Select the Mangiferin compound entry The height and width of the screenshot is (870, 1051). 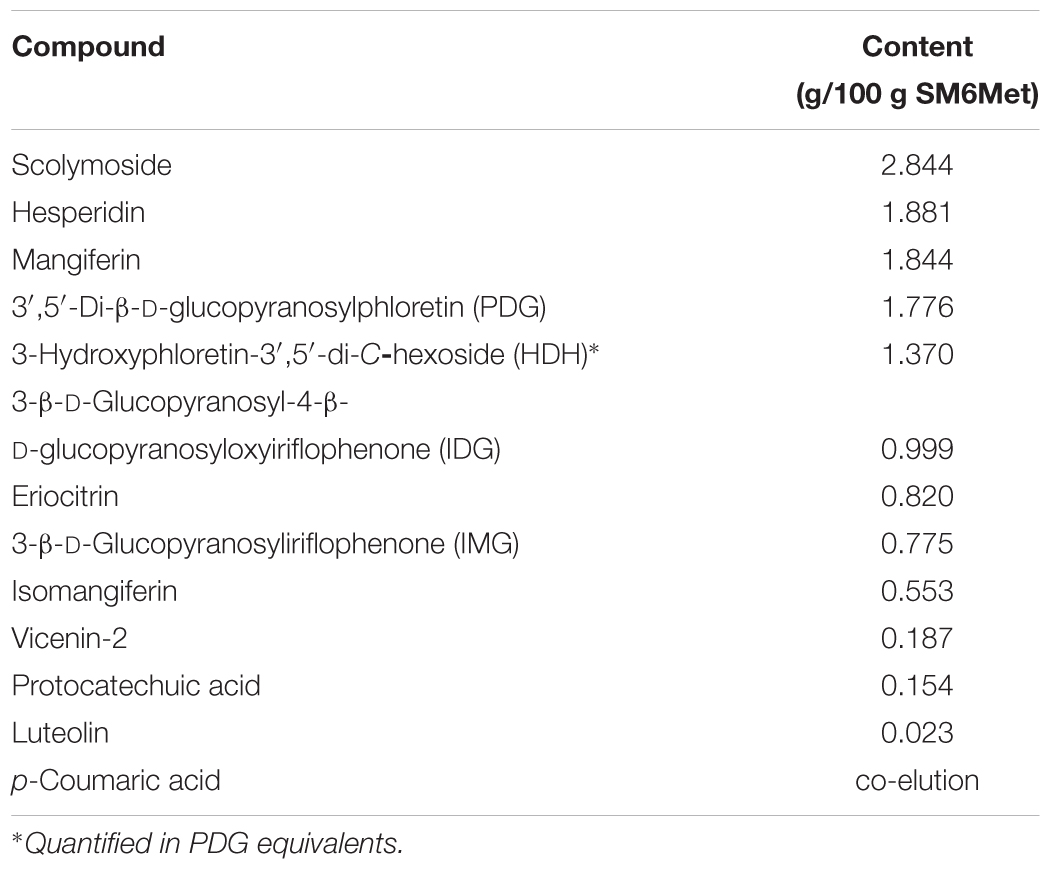pos(76,260)
